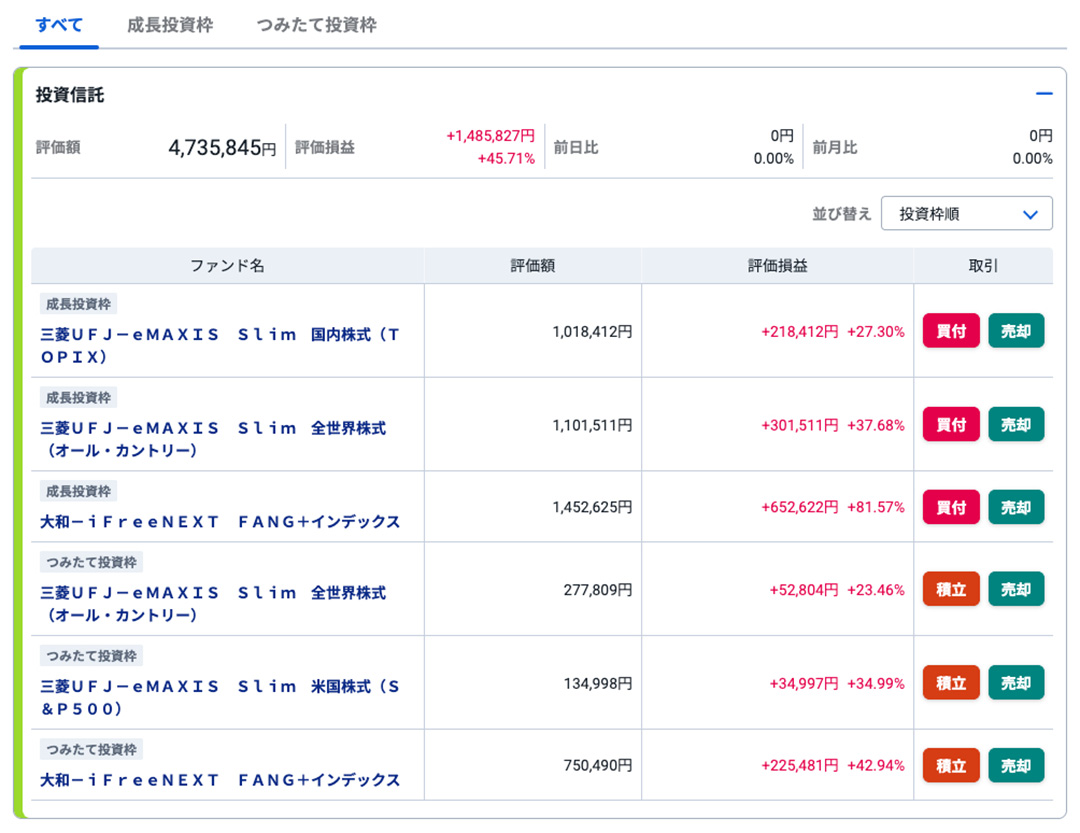Click 売却 for eMAXIS Slim 国内株式 (TOPIX)
The height and width of the screenshot is (833, 1080).
point(1016,331)
